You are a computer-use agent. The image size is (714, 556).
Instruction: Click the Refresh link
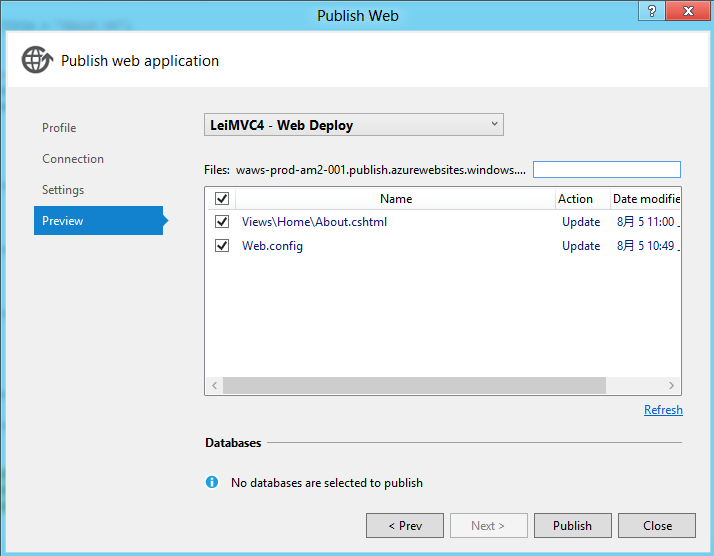click(663, 410)
